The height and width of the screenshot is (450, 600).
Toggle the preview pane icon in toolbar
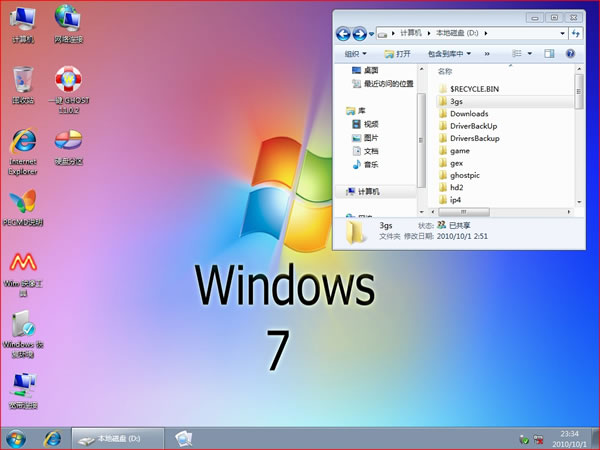click(x=549, y=53)
